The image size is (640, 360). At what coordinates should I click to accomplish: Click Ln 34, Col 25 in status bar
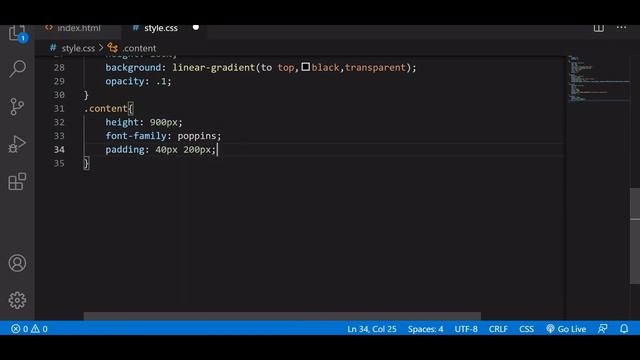[x=371, y=329]
